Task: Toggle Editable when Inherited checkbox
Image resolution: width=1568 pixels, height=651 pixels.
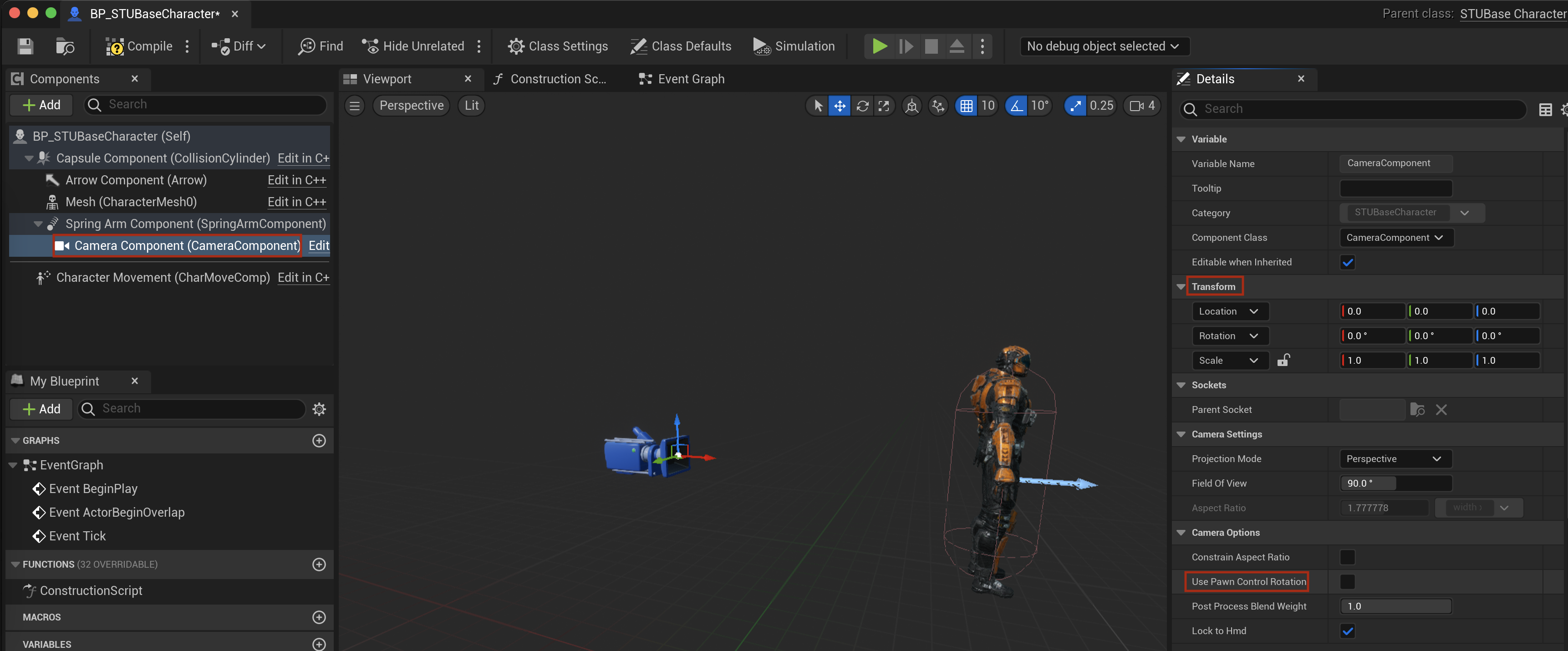Action: point(1348,263)
